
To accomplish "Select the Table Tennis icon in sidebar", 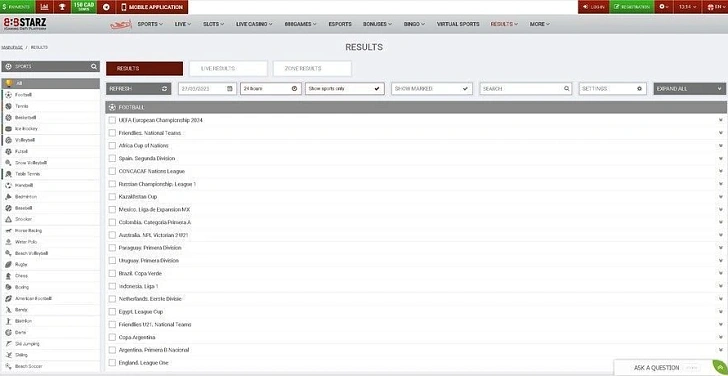I will (x=8, y=174).
